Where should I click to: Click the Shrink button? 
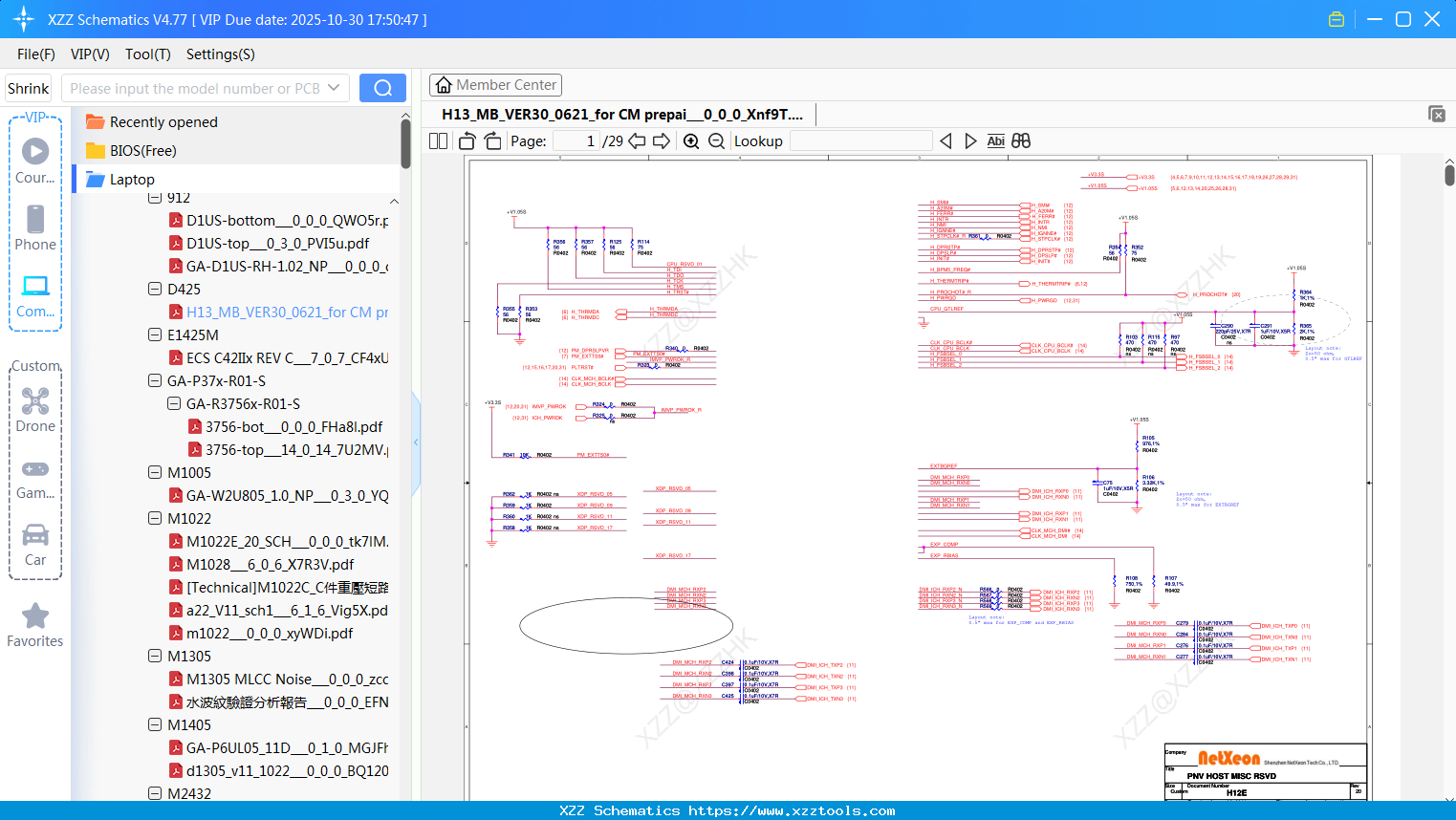pyautogui.click(x=29, y=88)
